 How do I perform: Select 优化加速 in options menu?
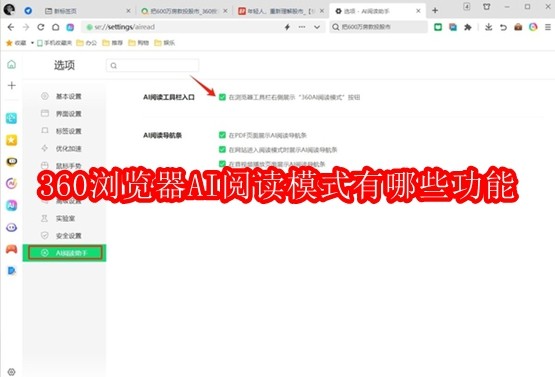point(64,148)
